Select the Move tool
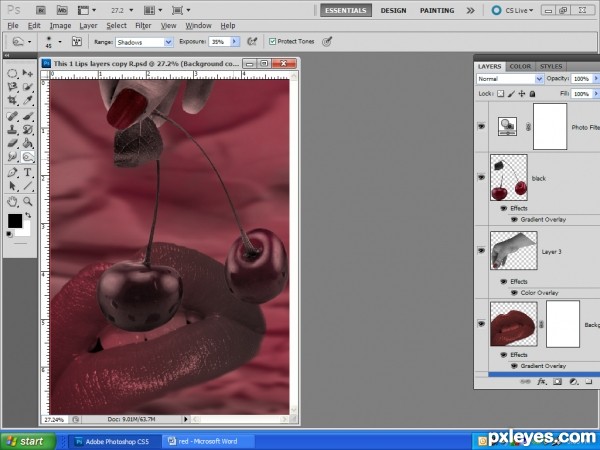The image size is (600, 450). coord(28,73)
